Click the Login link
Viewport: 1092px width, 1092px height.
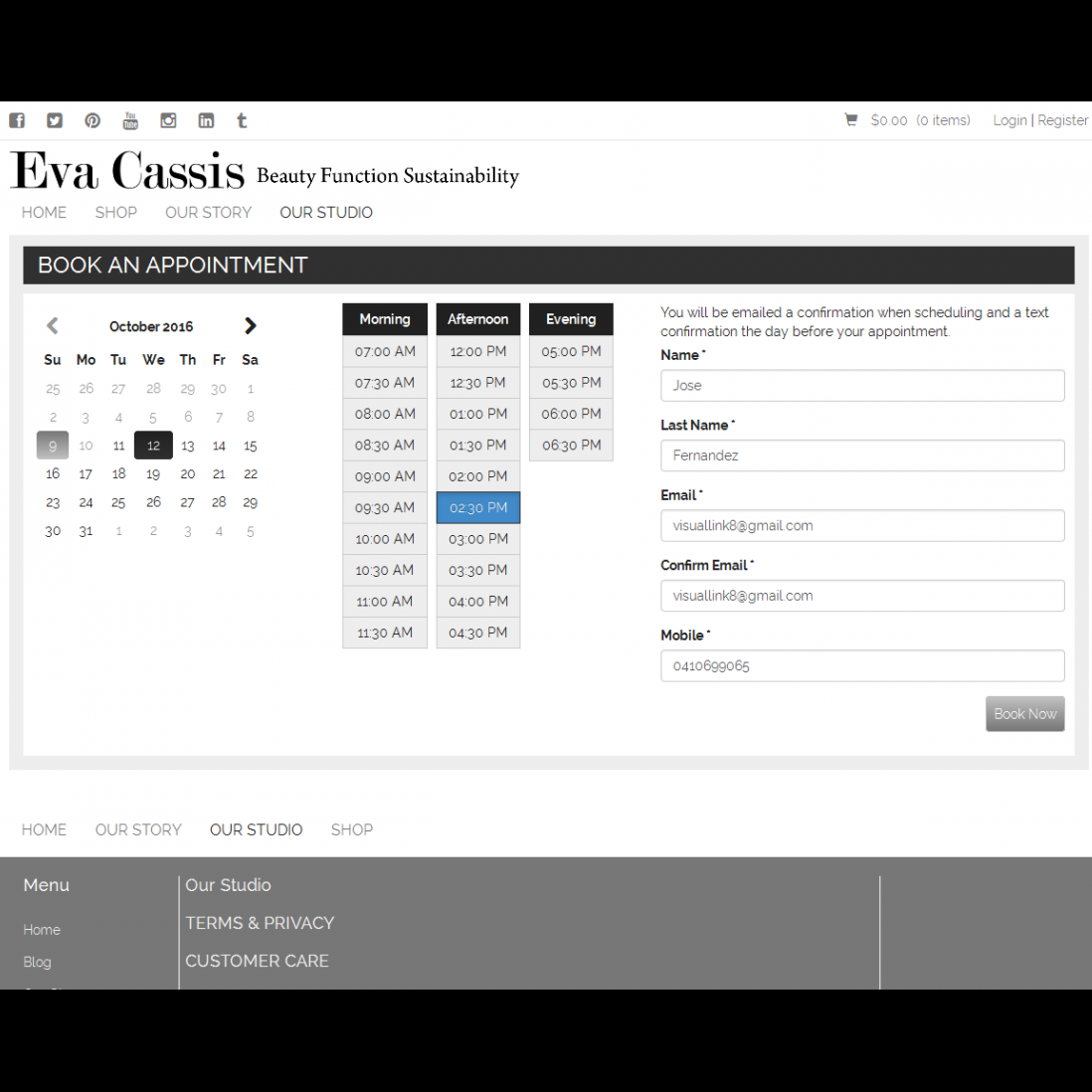pyautogui.click(x=1009, y=120)
